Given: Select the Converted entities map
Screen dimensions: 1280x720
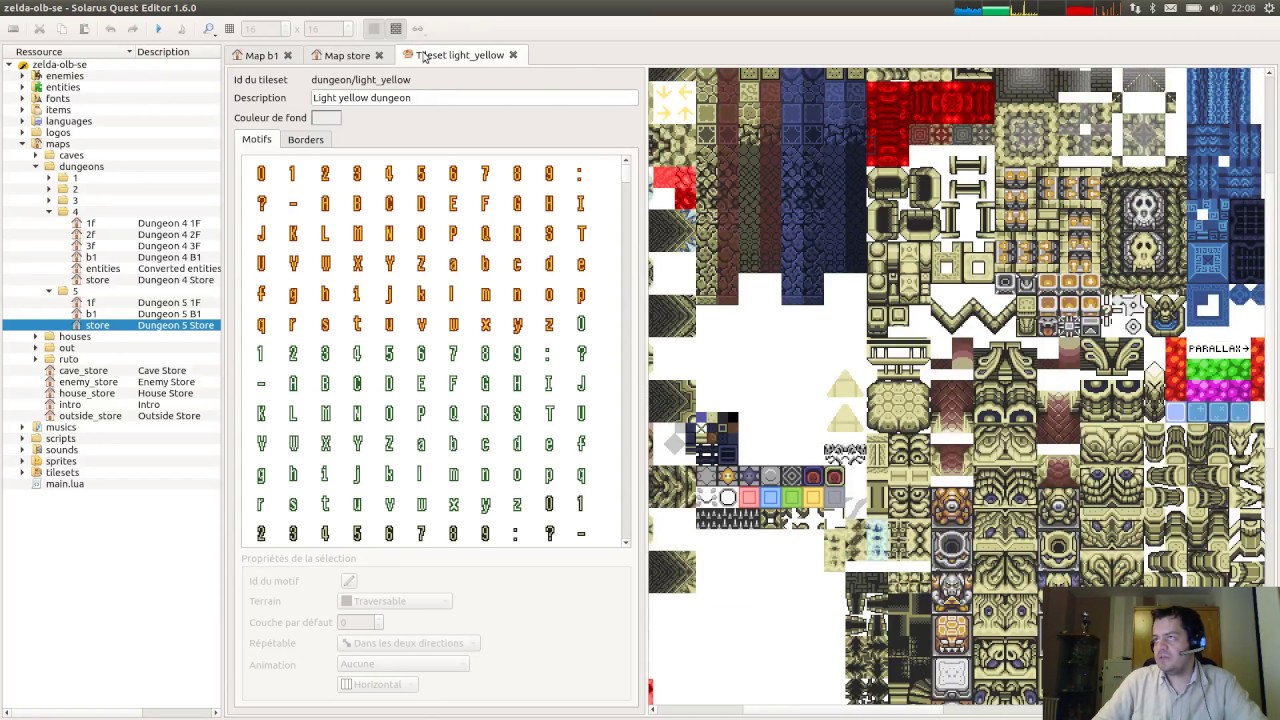Looking at the screenshot, I should point(146,269).
